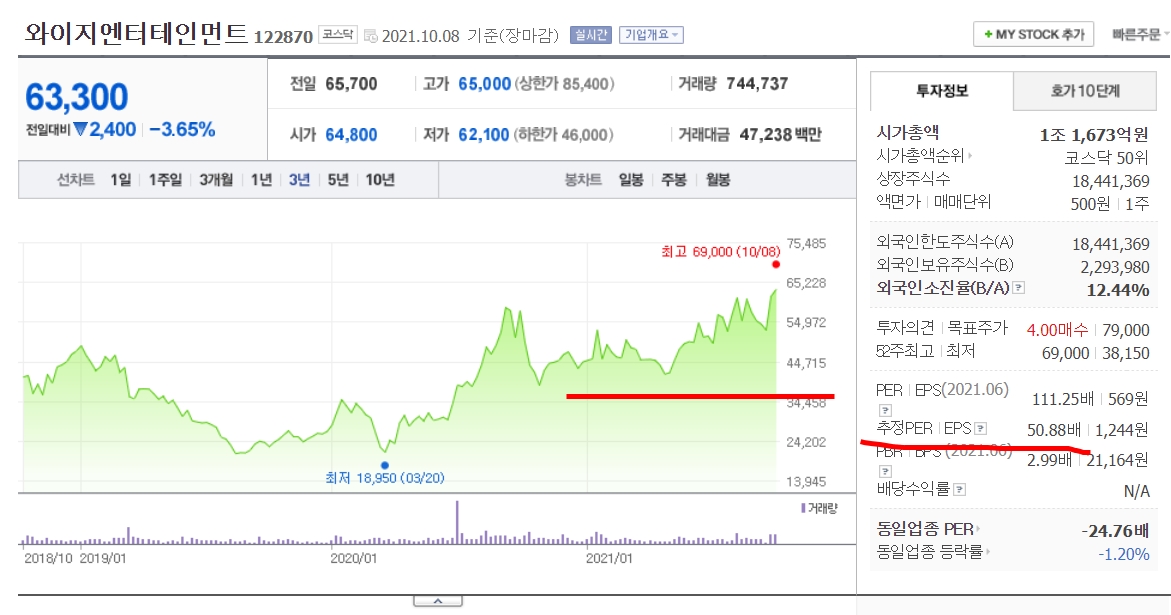Screen dimensions: 1171x615
Task: Click the calendar icon before 2021.10.08 date
Action: [370, 36]
